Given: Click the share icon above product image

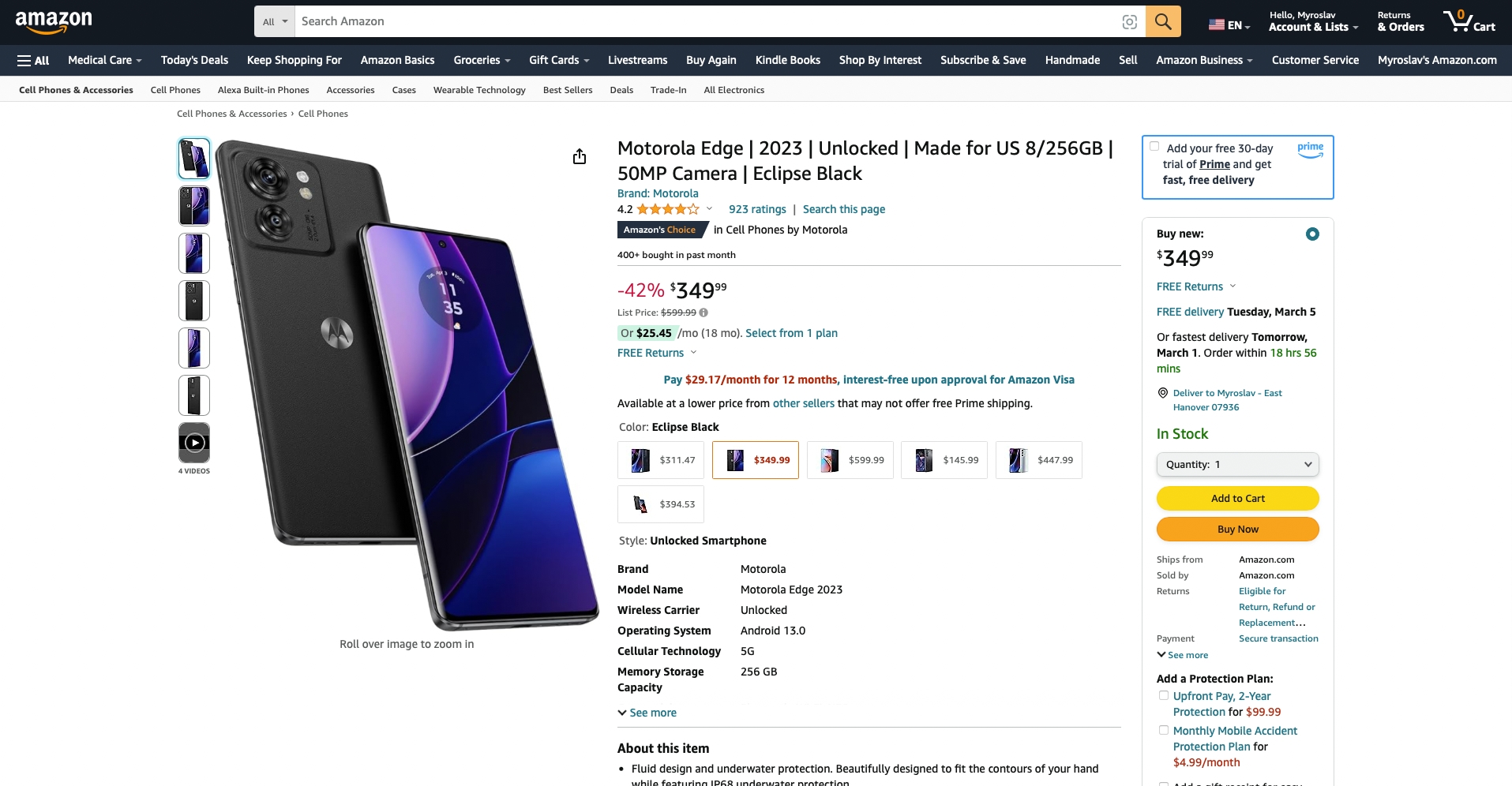Looking at the screenshot, I should point(580,156).
